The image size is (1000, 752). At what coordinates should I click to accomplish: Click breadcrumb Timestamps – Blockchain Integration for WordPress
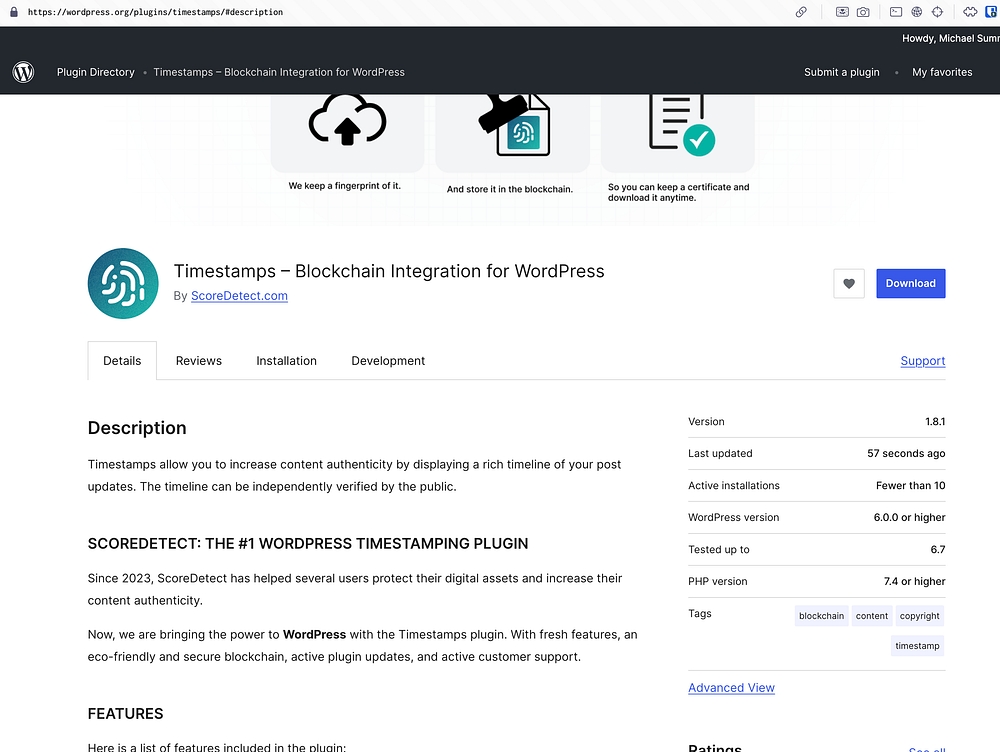(279, 72)
